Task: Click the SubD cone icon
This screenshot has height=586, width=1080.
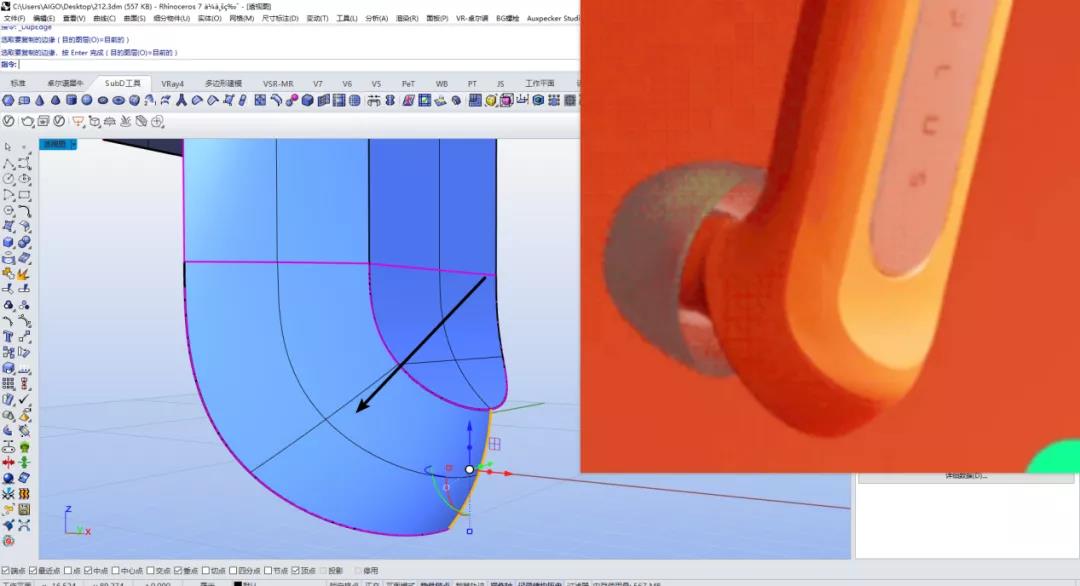Action: [x=40, y=101]
